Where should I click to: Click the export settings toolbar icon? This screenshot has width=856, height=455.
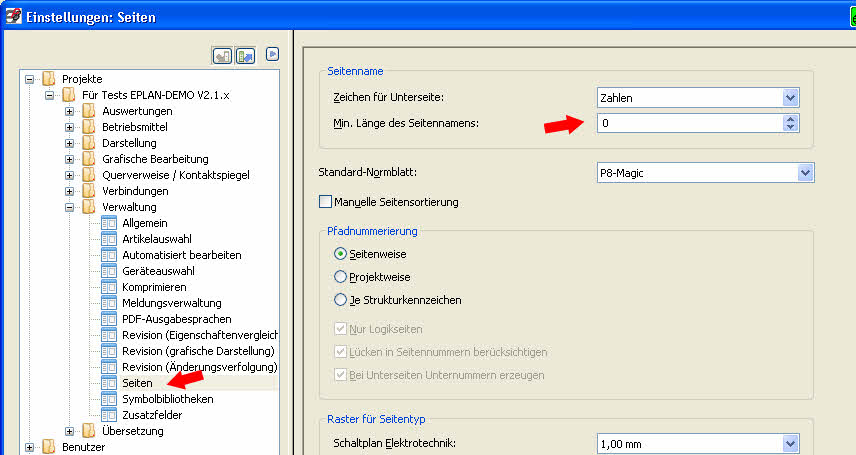click(245, 56)
